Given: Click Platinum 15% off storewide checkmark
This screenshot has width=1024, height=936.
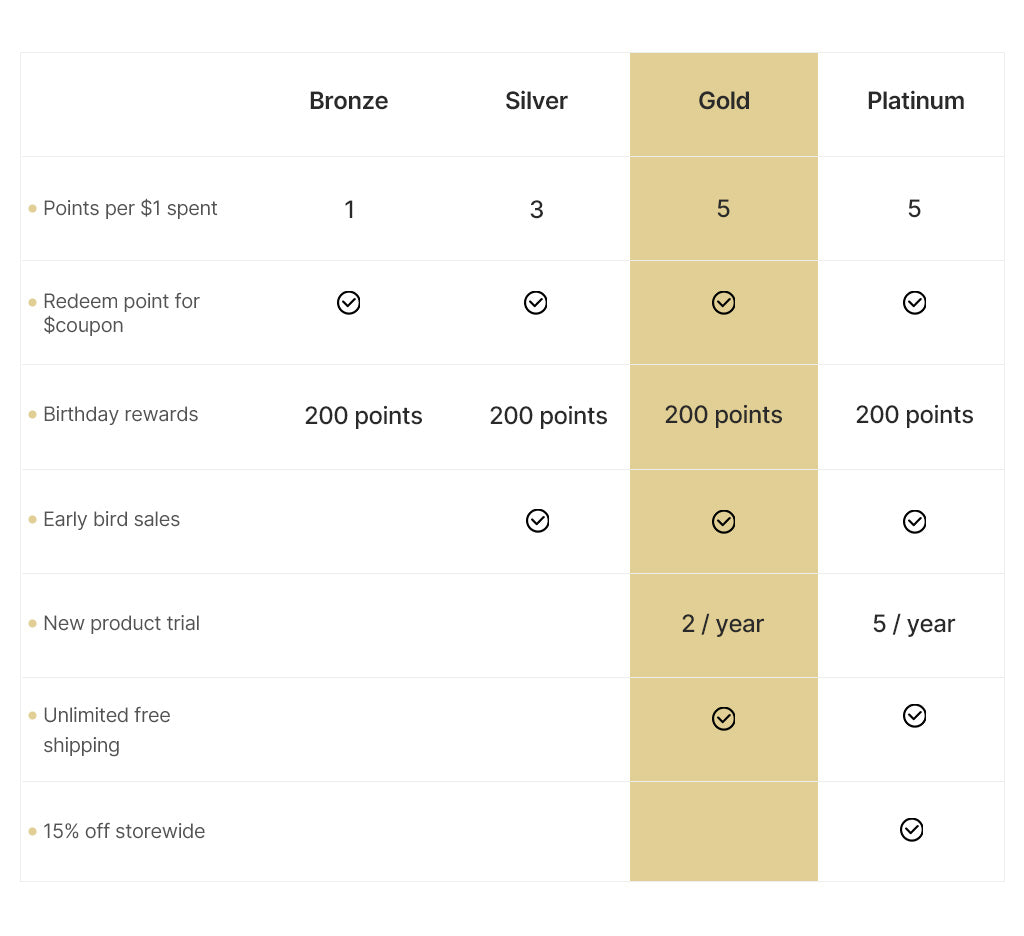Looking at the screenshot, I should [911, 830].
